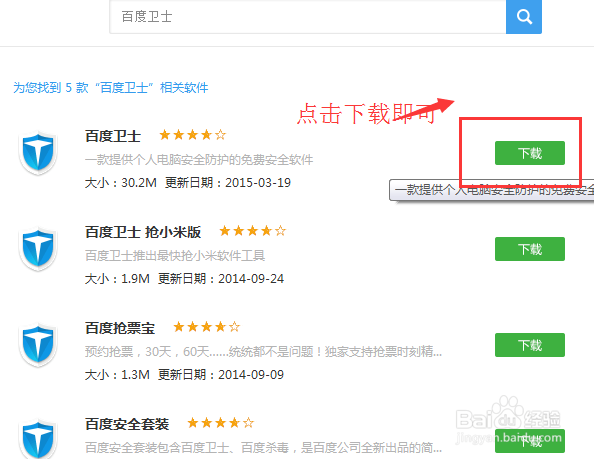The height and width of the screenshot is (459, 594).
Task: Click the star rating beside 百度卫士 title
Action: pyautogui.click(x=192, y=135)
